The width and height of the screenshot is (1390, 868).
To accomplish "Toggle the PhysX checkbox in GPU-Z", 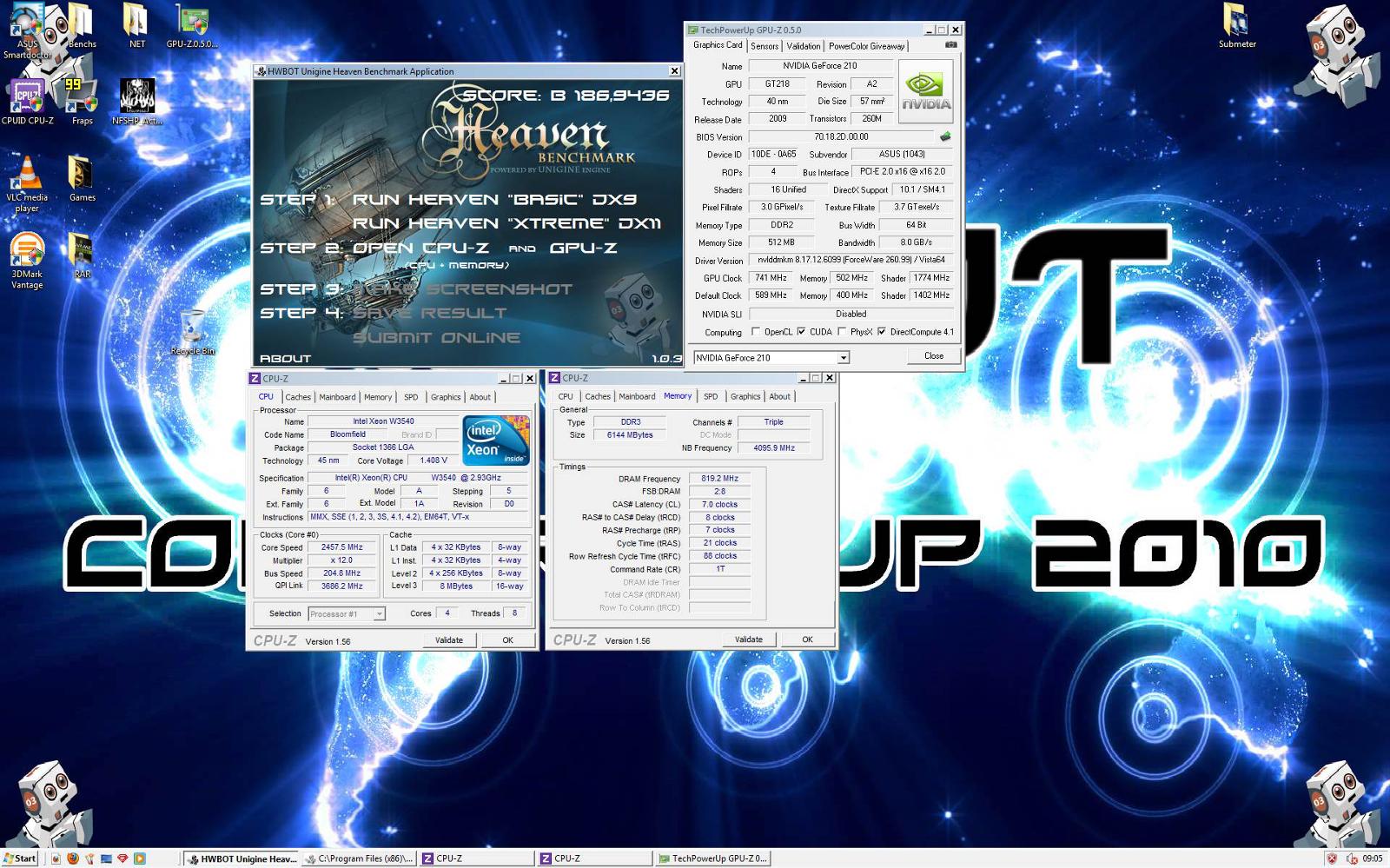I will pyautogui.click(x=842, y=331).
